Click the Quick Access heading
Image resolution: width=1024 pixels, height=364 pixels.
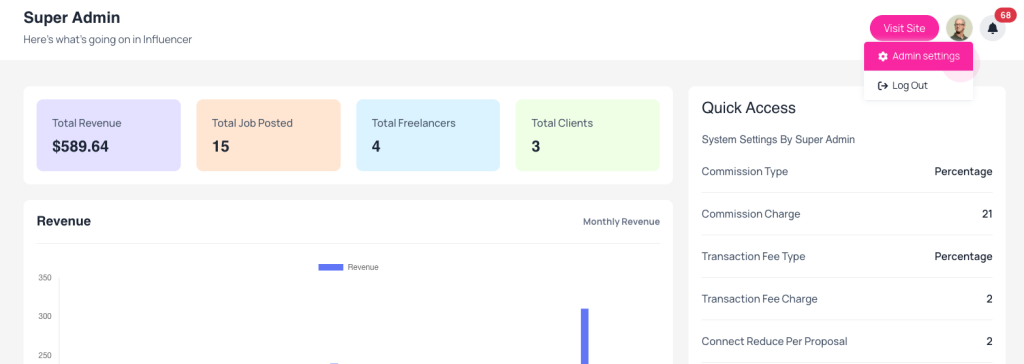pyautogui.click(x=748, y=108)
